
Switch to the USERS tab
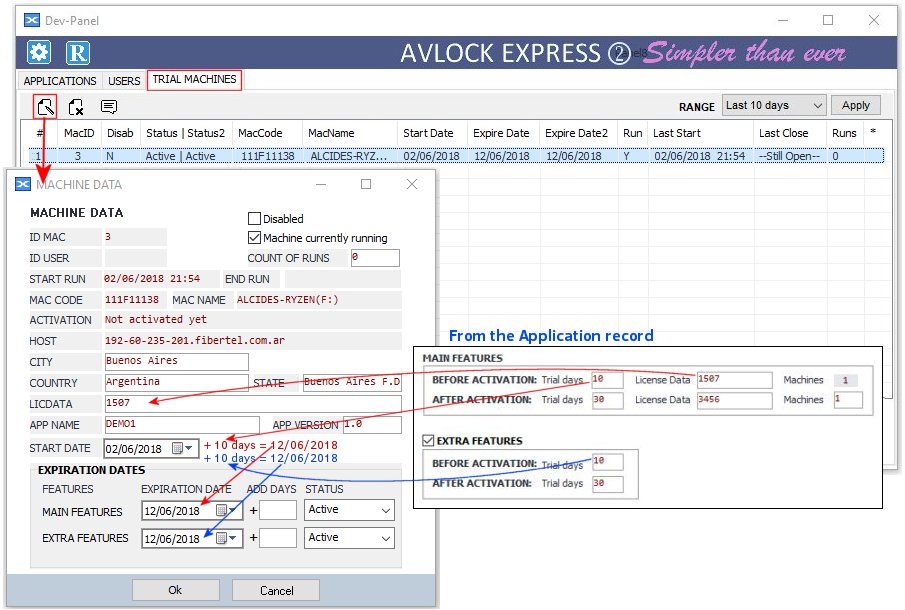(x=124, y=81)
